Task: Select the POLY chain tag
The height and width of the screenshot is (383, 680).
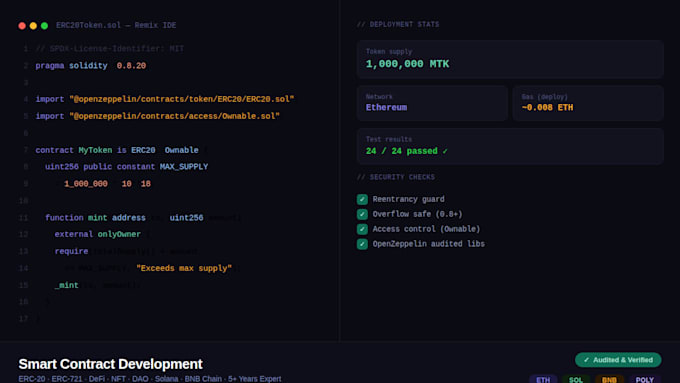Action: tap(645, 379)
